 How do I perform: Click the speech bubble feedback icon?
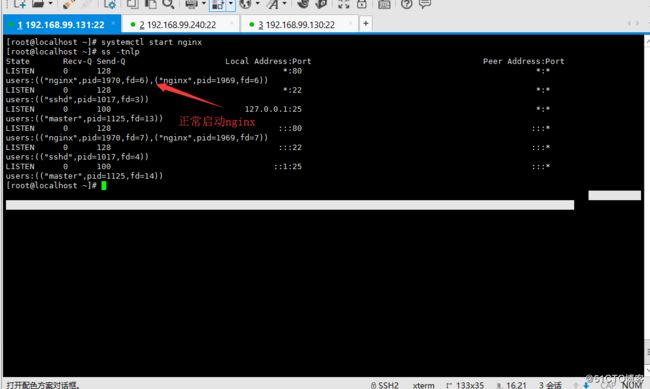pos(425,4)
